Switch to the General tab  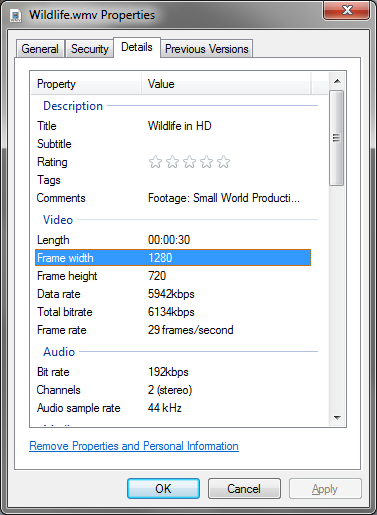point(40,49)
